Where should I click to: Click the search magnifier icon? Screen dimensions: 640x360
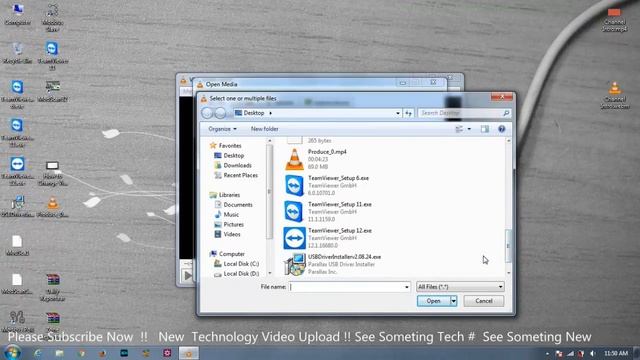pyautogui.click(x=506, y=113)
